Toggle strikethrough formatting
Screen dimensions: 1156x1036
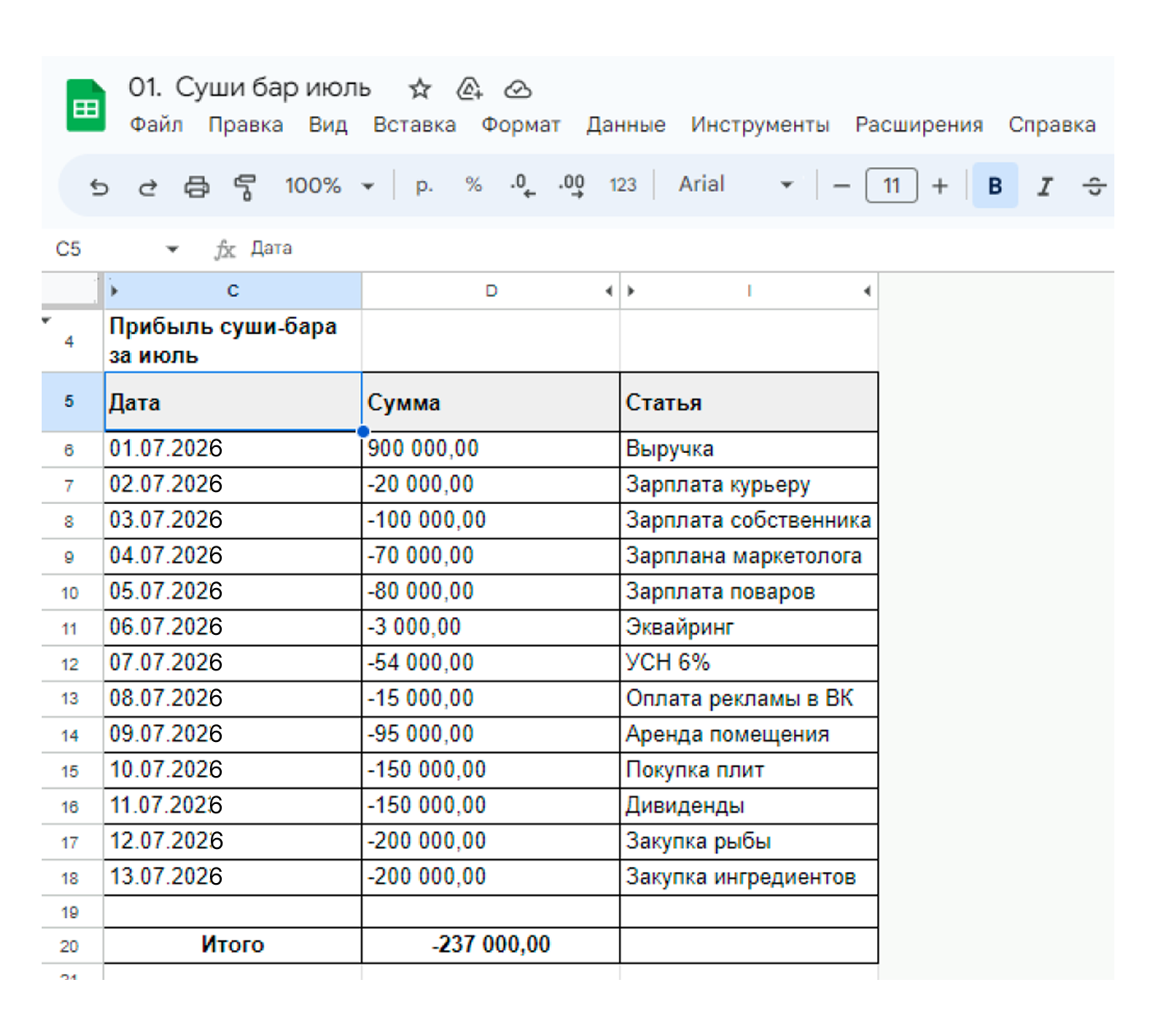(x=1094, y=186)
